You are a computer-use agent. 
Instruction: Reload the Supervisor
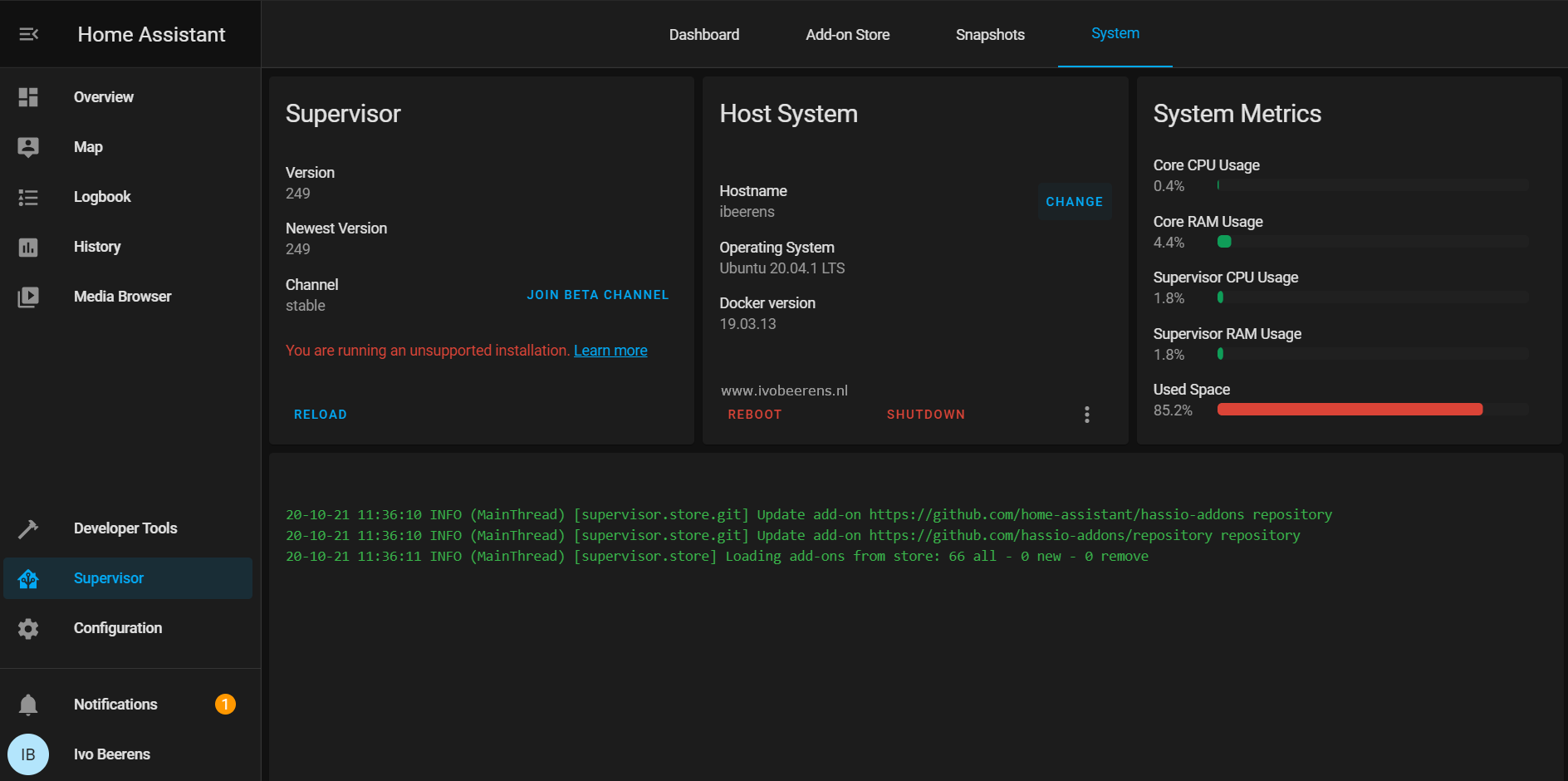(x=320, y=415)
